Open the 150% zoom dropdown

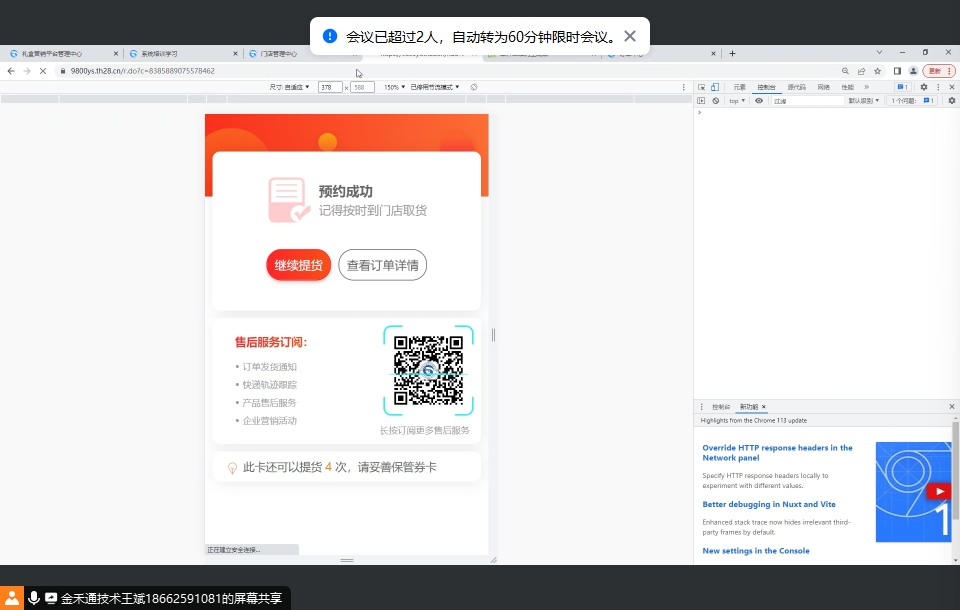(x=394, y=87)
